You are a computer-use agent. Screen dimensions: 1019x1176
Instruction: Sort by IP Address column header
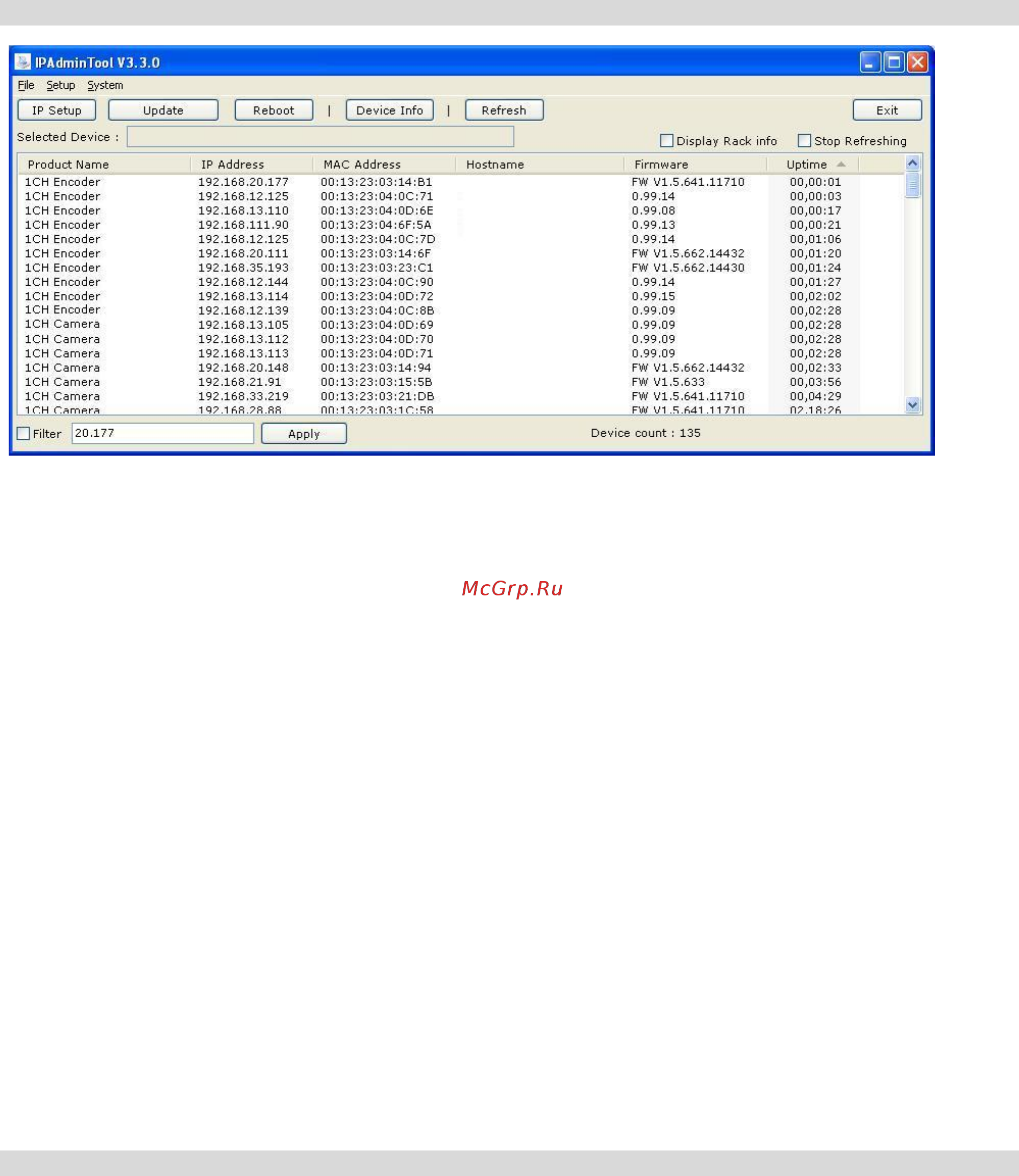[252, 164]
